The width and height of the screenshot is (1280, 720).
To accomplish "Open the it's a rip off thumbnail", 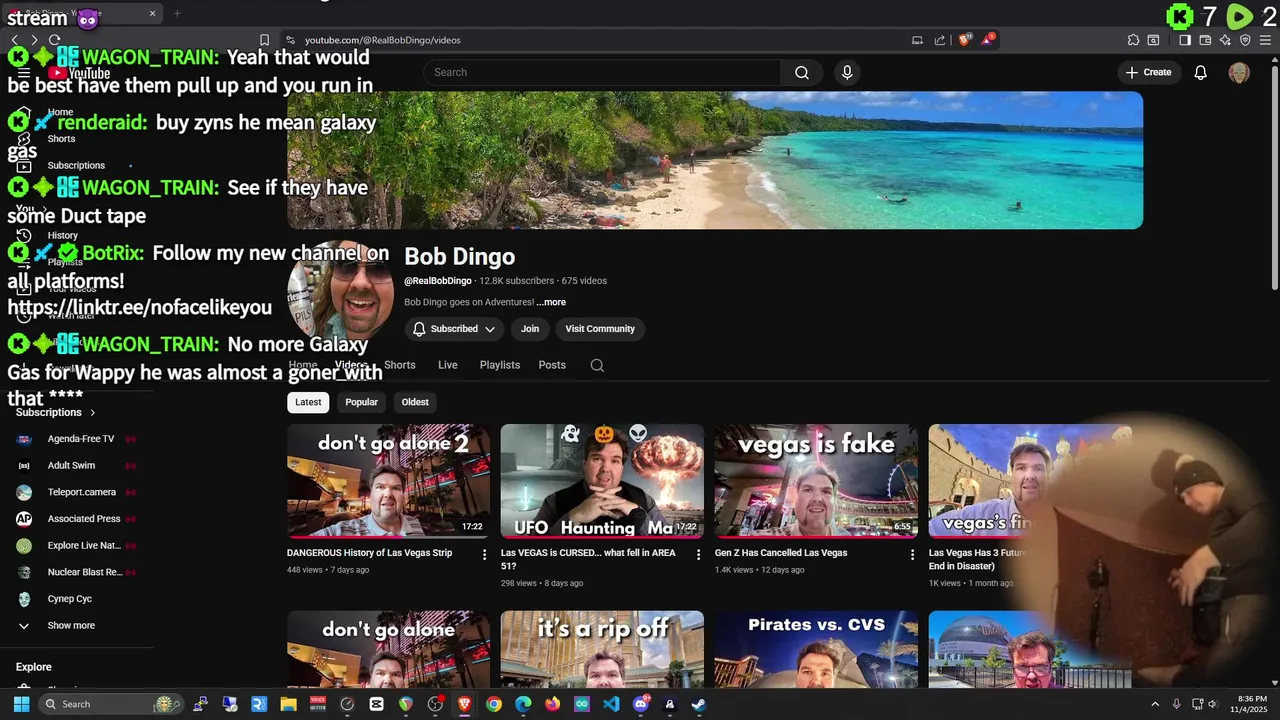I will pos(602,649).
